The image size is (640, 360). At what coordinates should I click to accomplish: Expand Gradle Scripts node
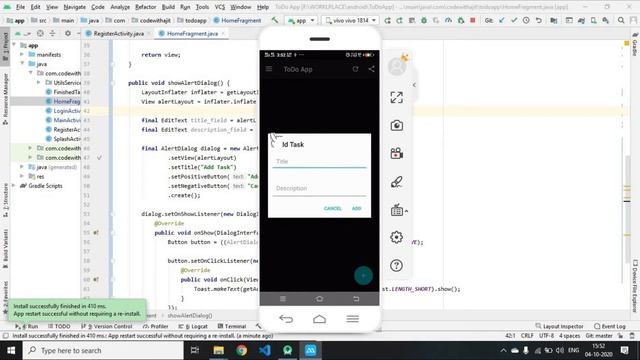tap(14, 186)
